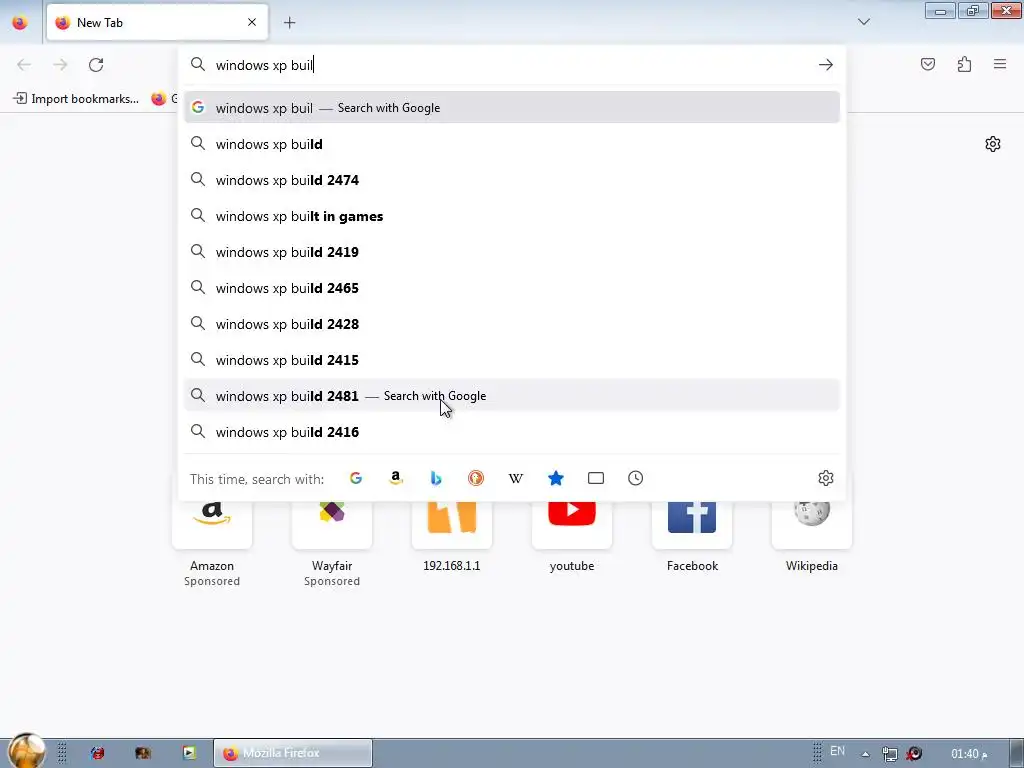Search history using clock icon

tap(635, 478)
